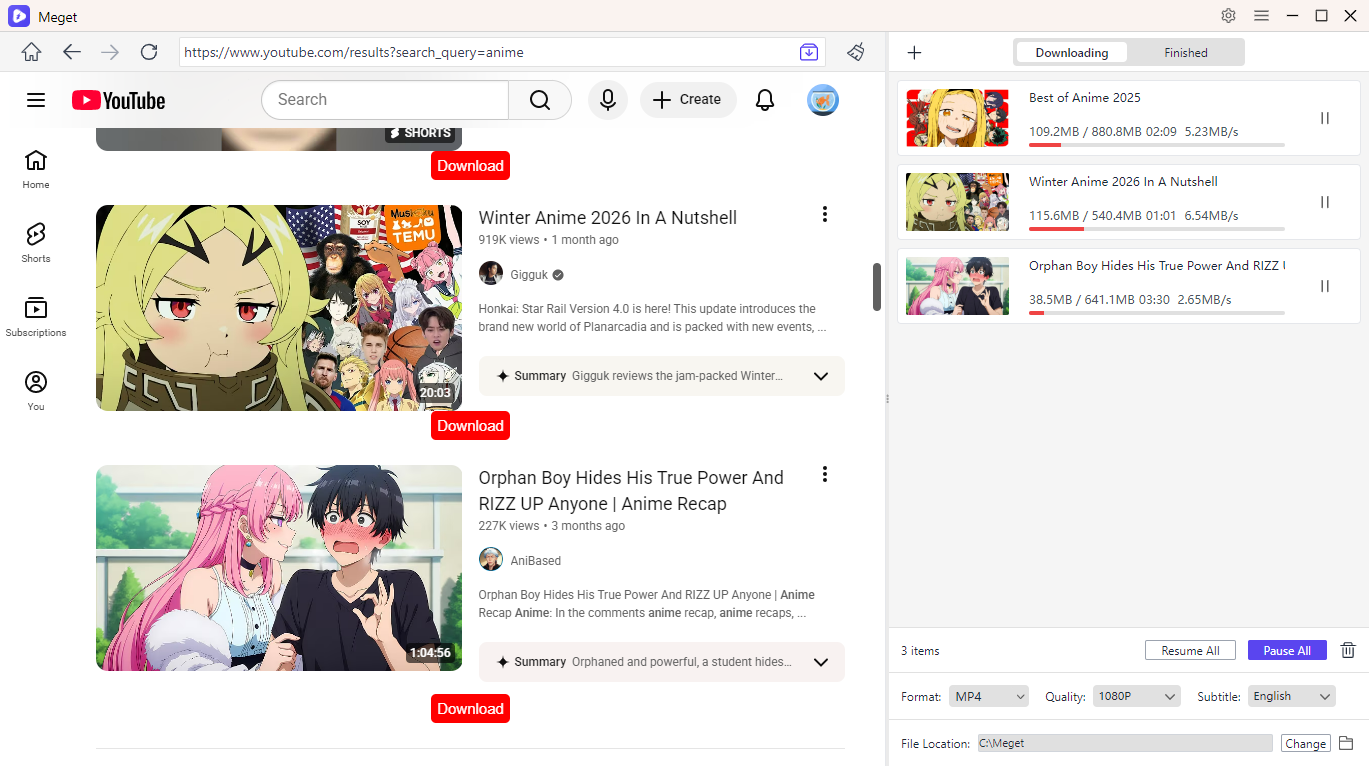Open the Quality dropdown set to 1080P
1369x766 pixels.
[1136, 695]
